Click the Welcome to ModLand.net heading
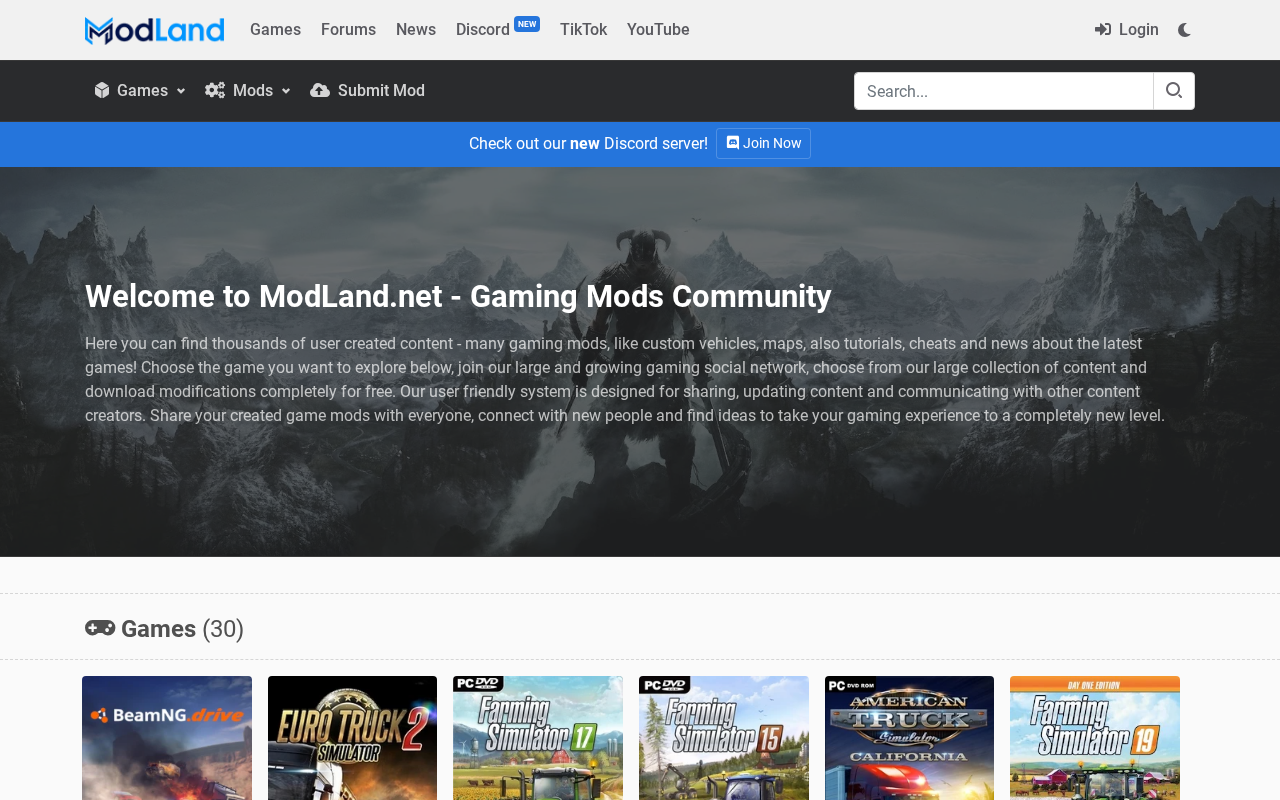This screenshot has height=800, width=1280. 458,296
